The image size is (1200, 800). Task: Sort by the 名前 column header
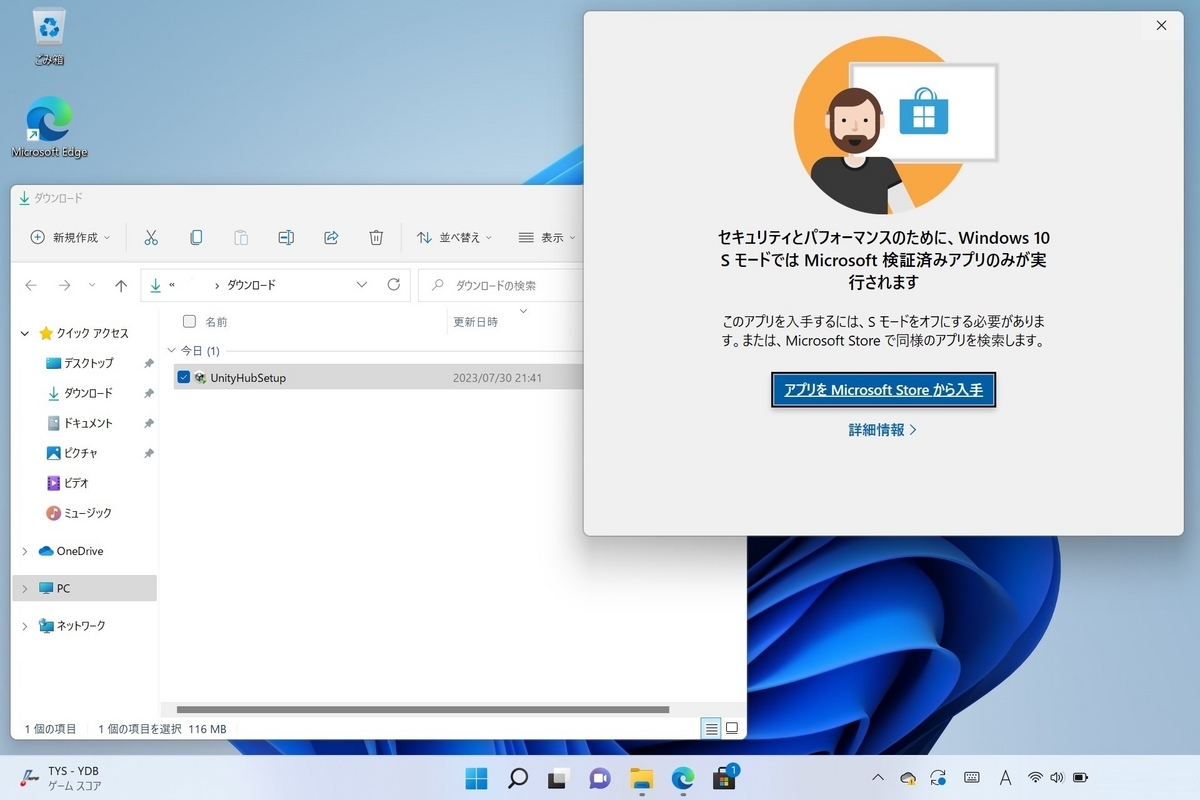[x=216, y=322]
